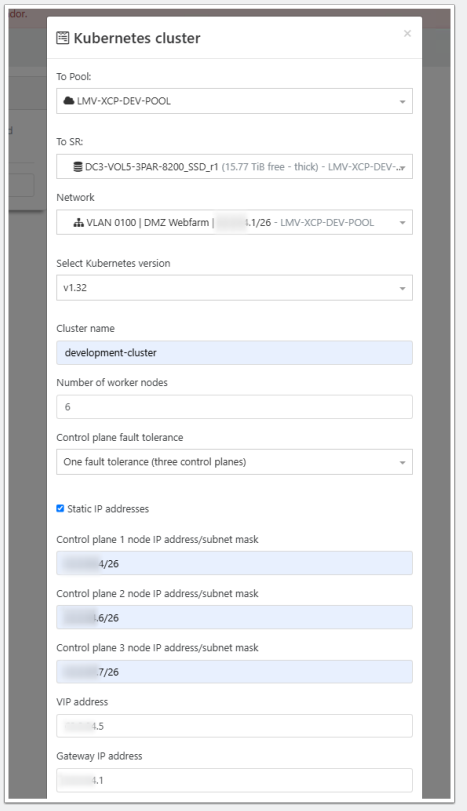Image resolution: width=467 pixels, height=811 pixels.
Task: Click the network icon beside VLAN 0100
Action: click(79, 223)
